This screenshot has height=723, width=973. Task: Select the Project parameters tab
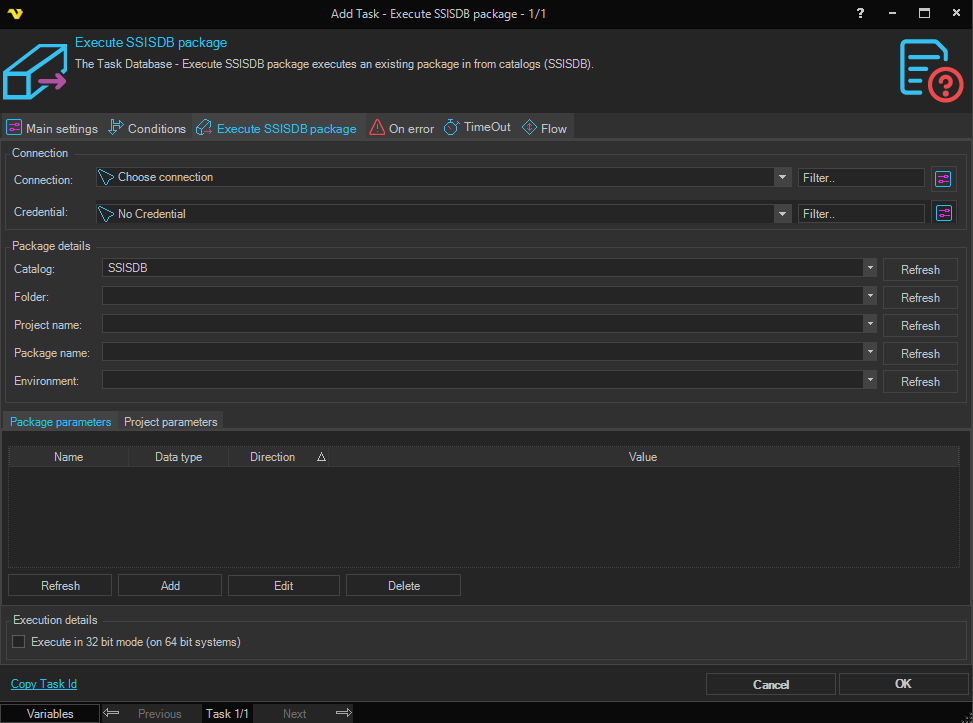tap(170, 422)
